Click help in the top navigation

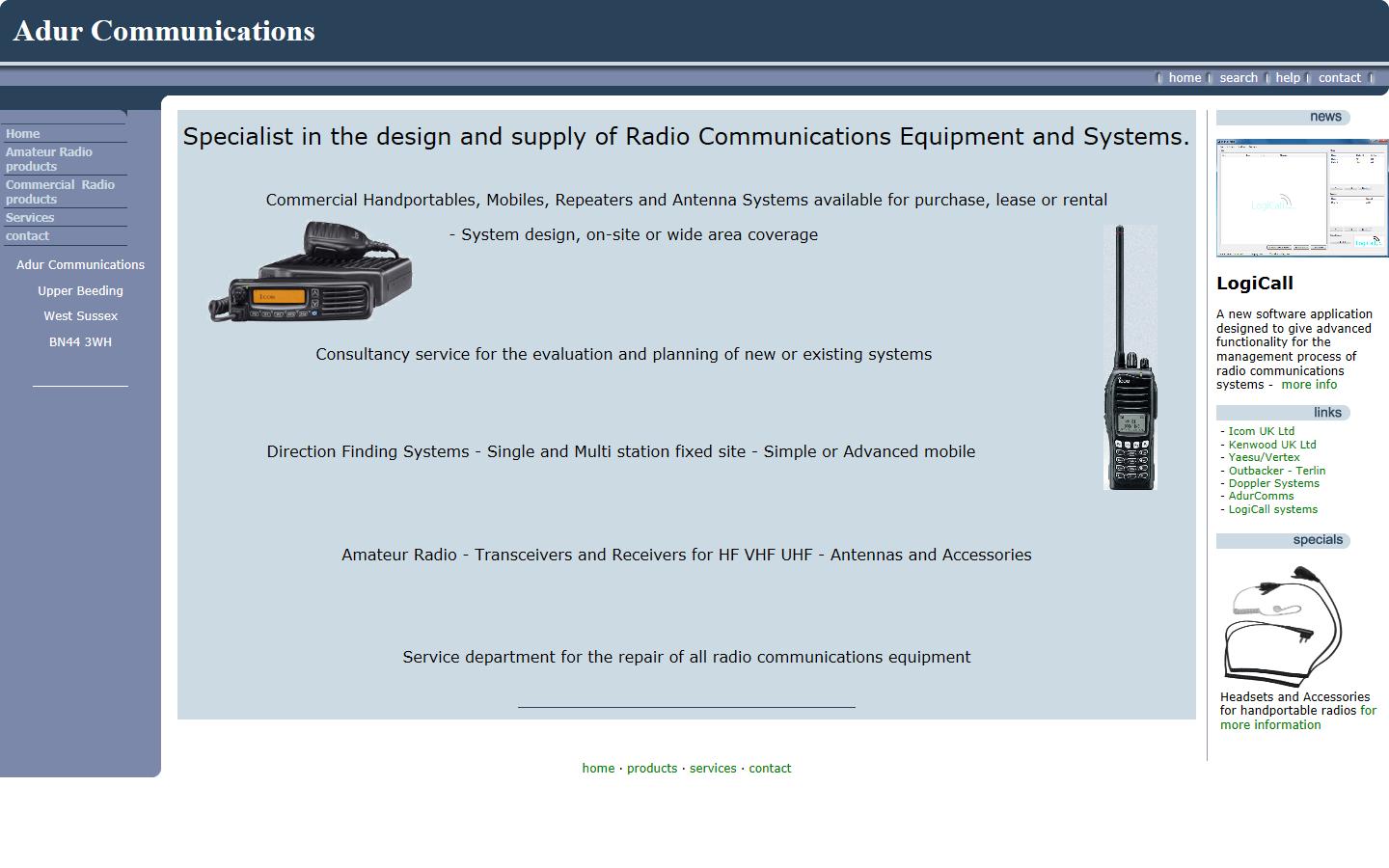(1287, 77)
